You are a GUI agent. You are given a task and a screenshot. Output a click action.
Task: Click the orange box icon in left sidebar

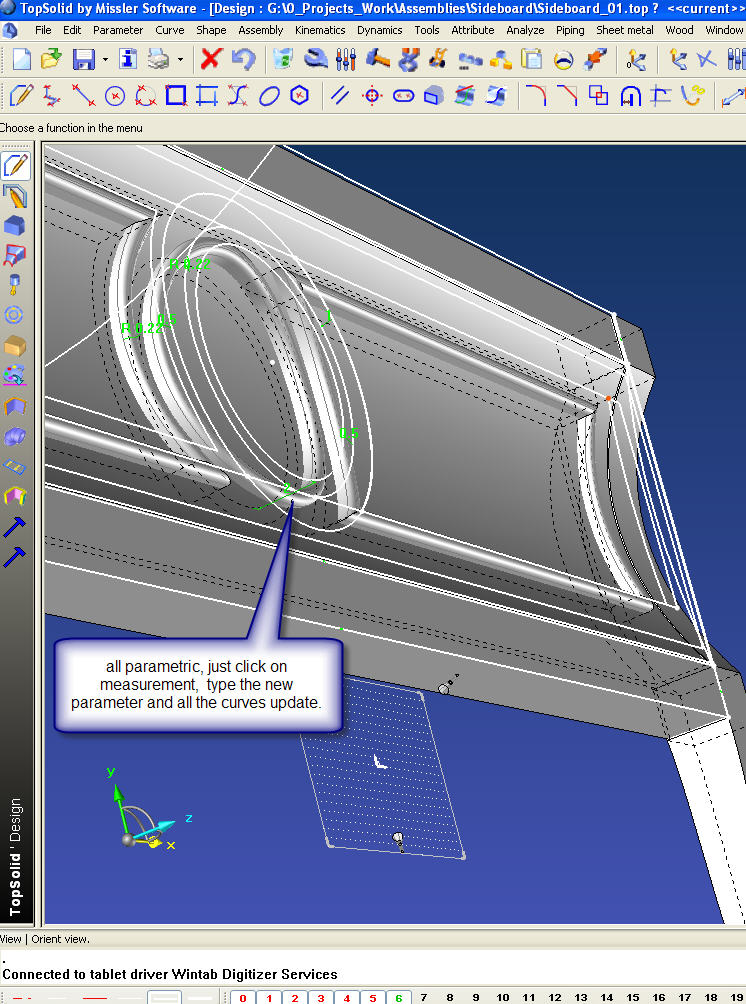pyautogui.click(x=15, y=346)
